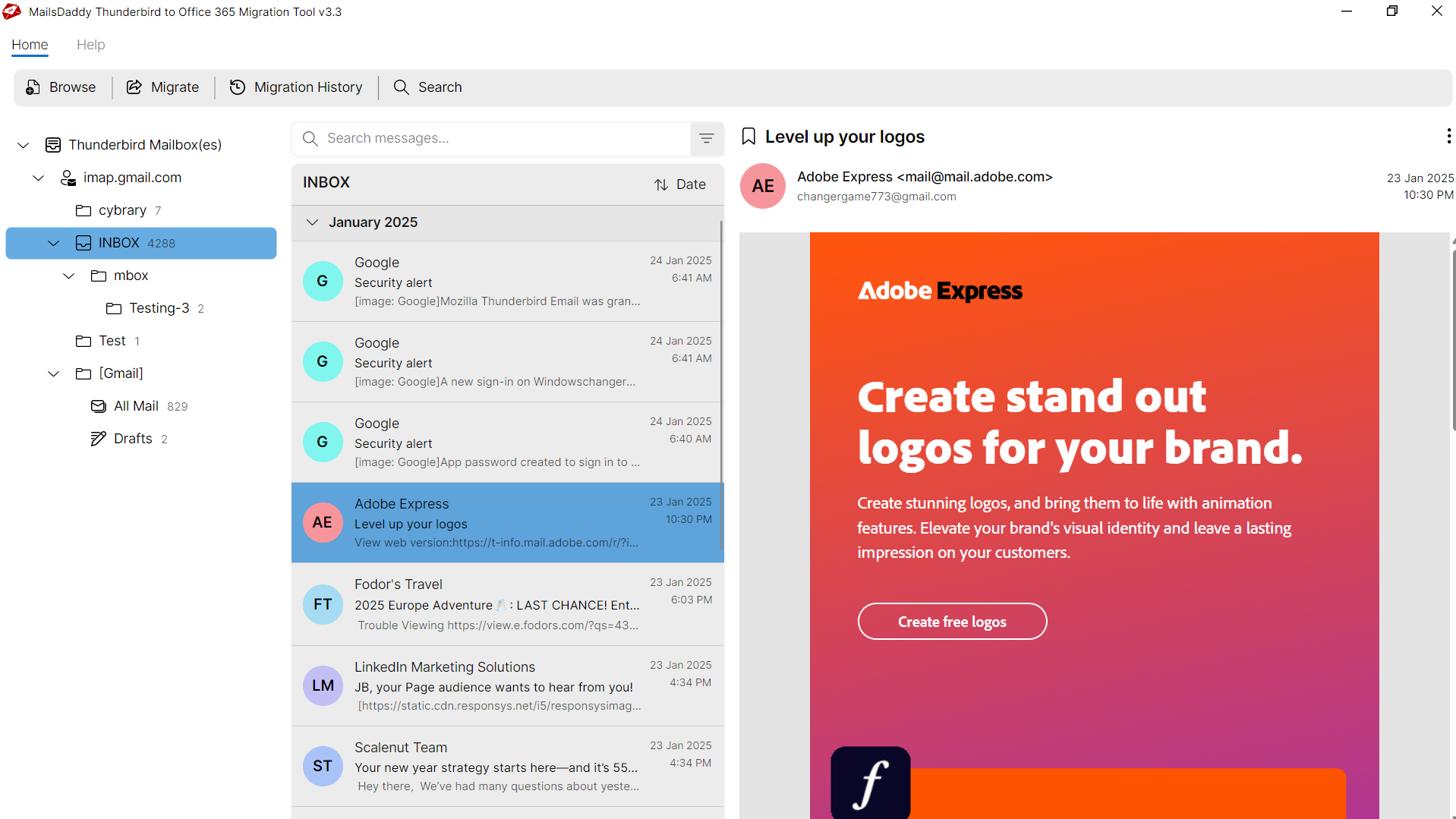Image resolution: width=1456 pixels, height=819 pixels.
Task: Click the Search toolbar magnifier icon
Action: pos(401,87)
